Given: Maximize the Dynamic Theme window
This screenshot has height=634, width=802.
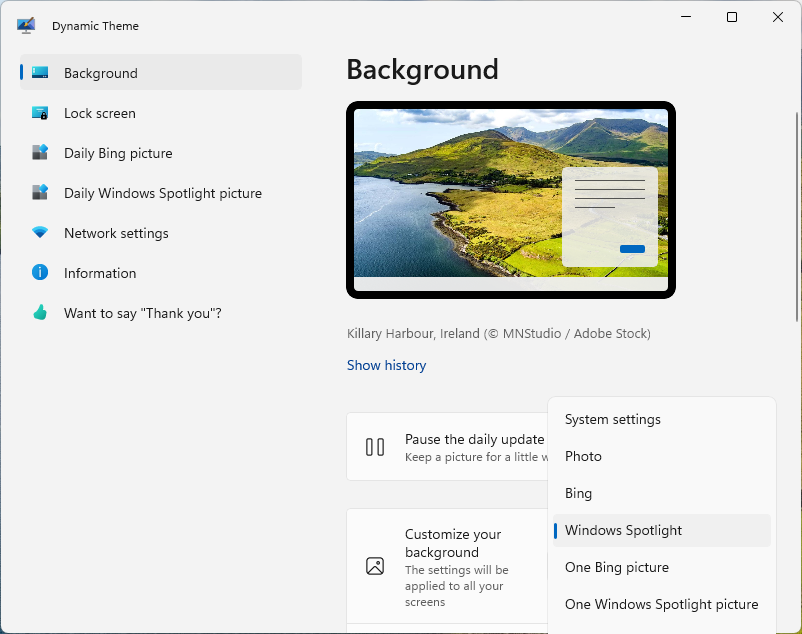Looking at the screenshot, I should click(x=732, y=17).
